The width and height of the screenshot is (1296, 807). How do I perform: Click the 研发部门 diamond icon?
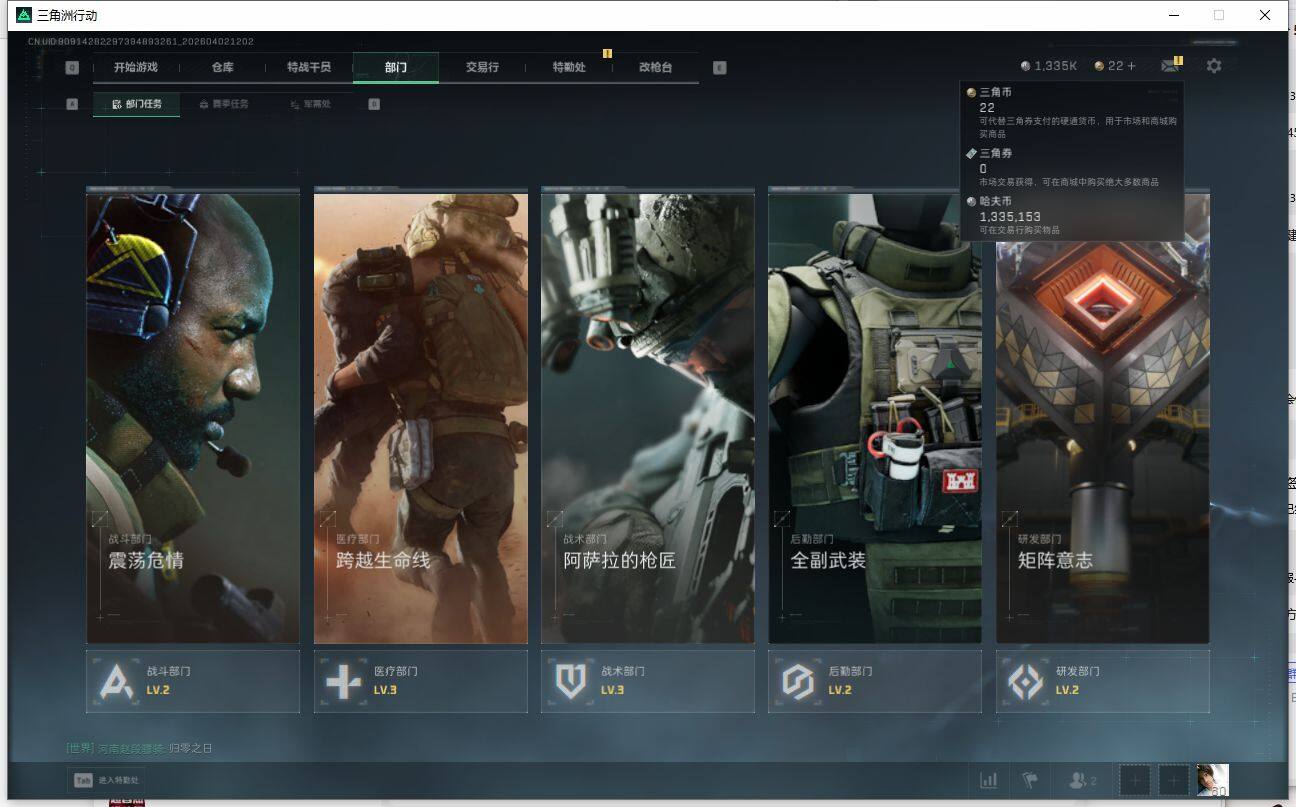point(1025,682)
